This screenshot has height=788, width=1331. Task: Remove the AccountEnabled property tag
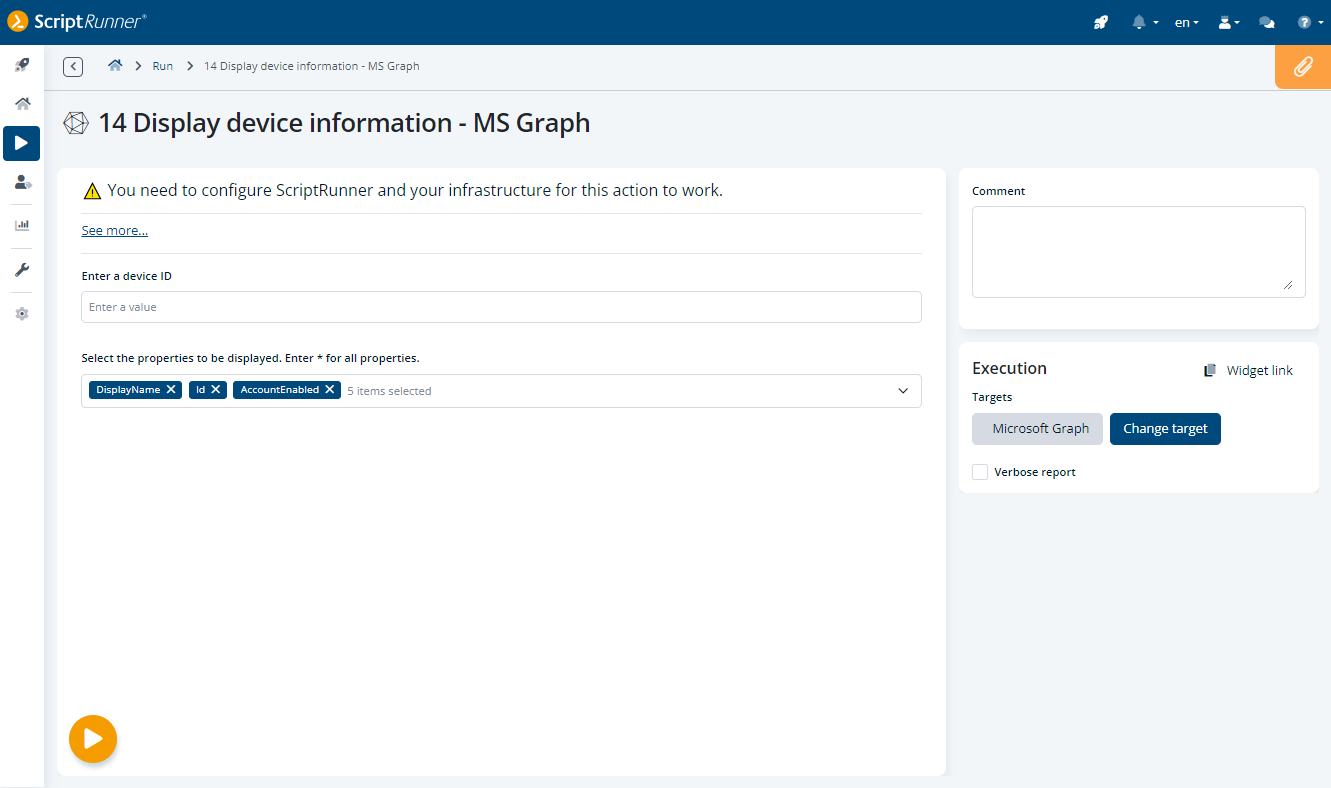pos(329,390)
